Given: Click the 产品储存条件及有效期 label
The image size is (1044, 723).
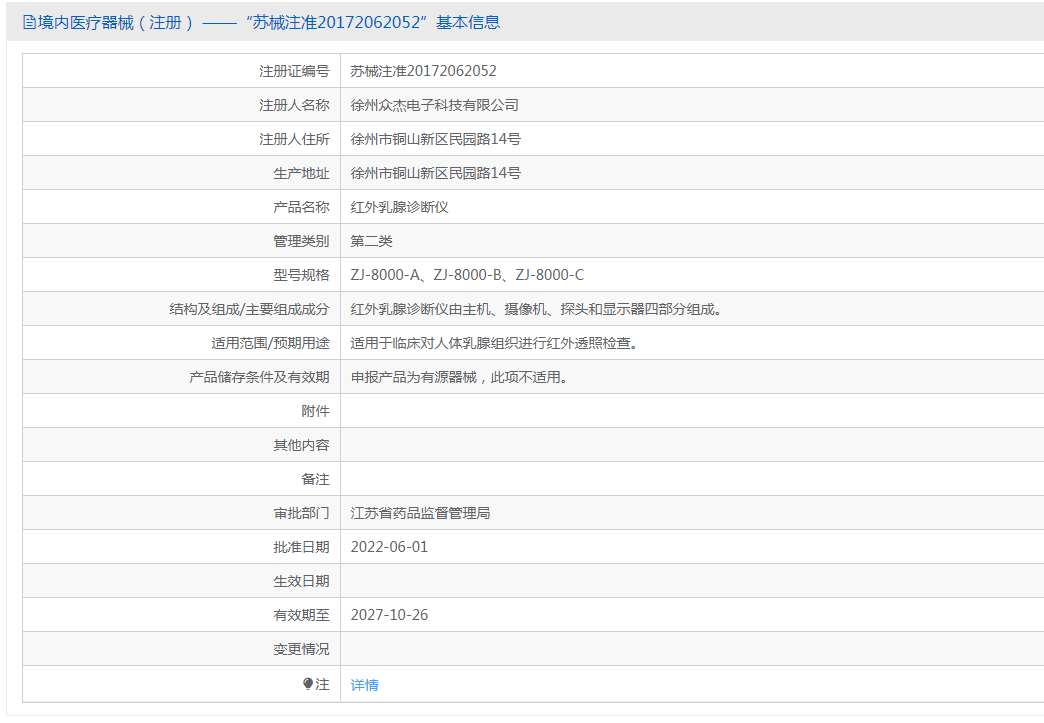Looking at the screenshot, I should pyautogui.click(x=259, y=377).
